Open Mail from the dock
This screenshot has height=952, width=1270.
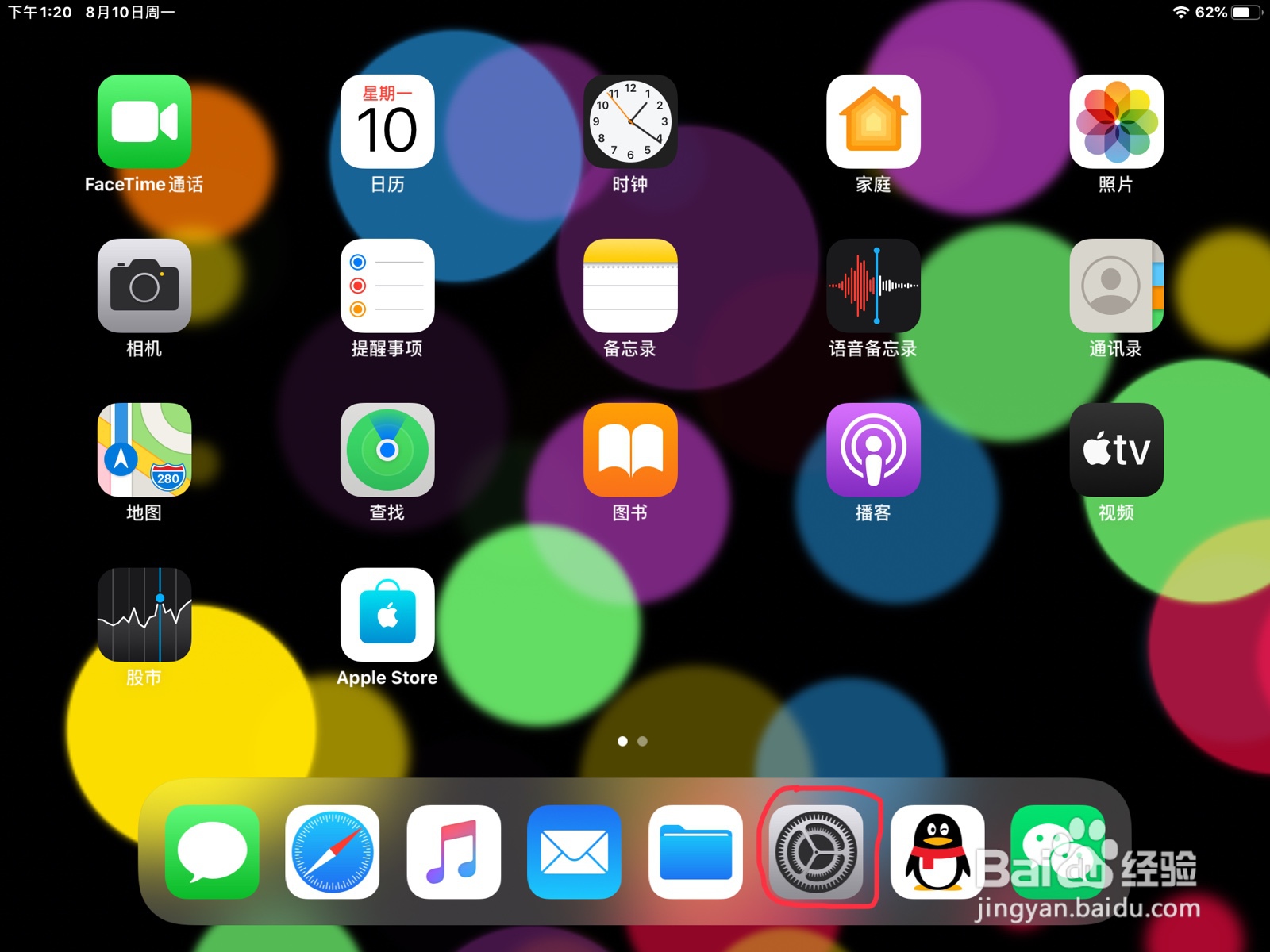575,852
